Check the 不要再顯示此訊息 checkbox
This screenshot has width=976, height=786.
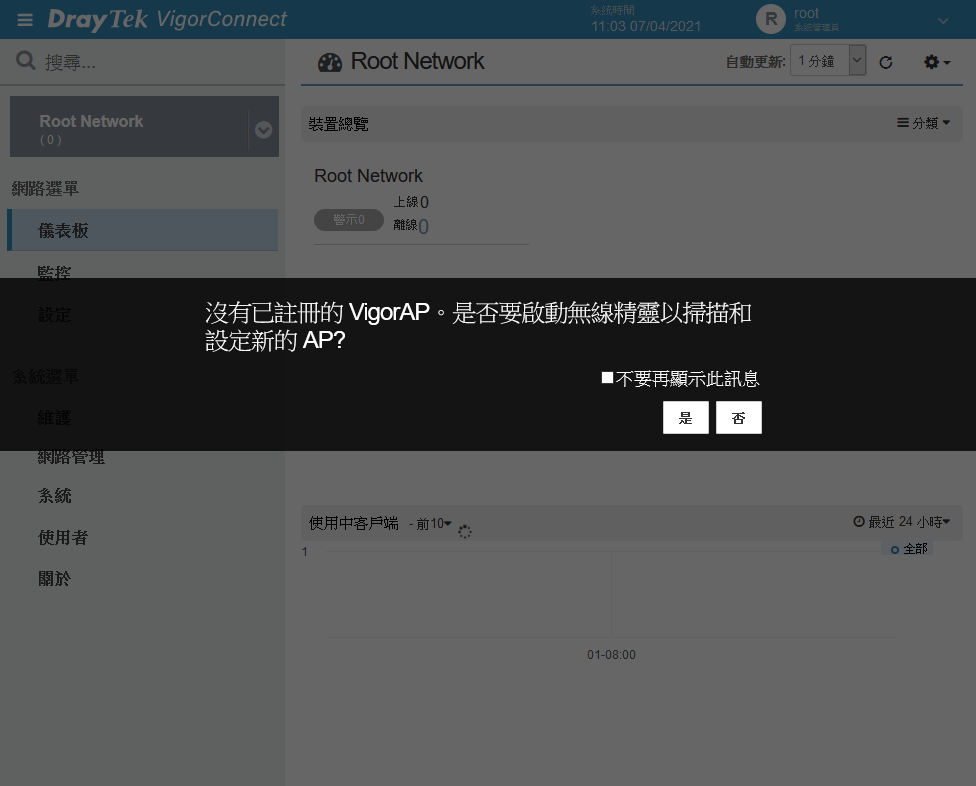point(607,378)
